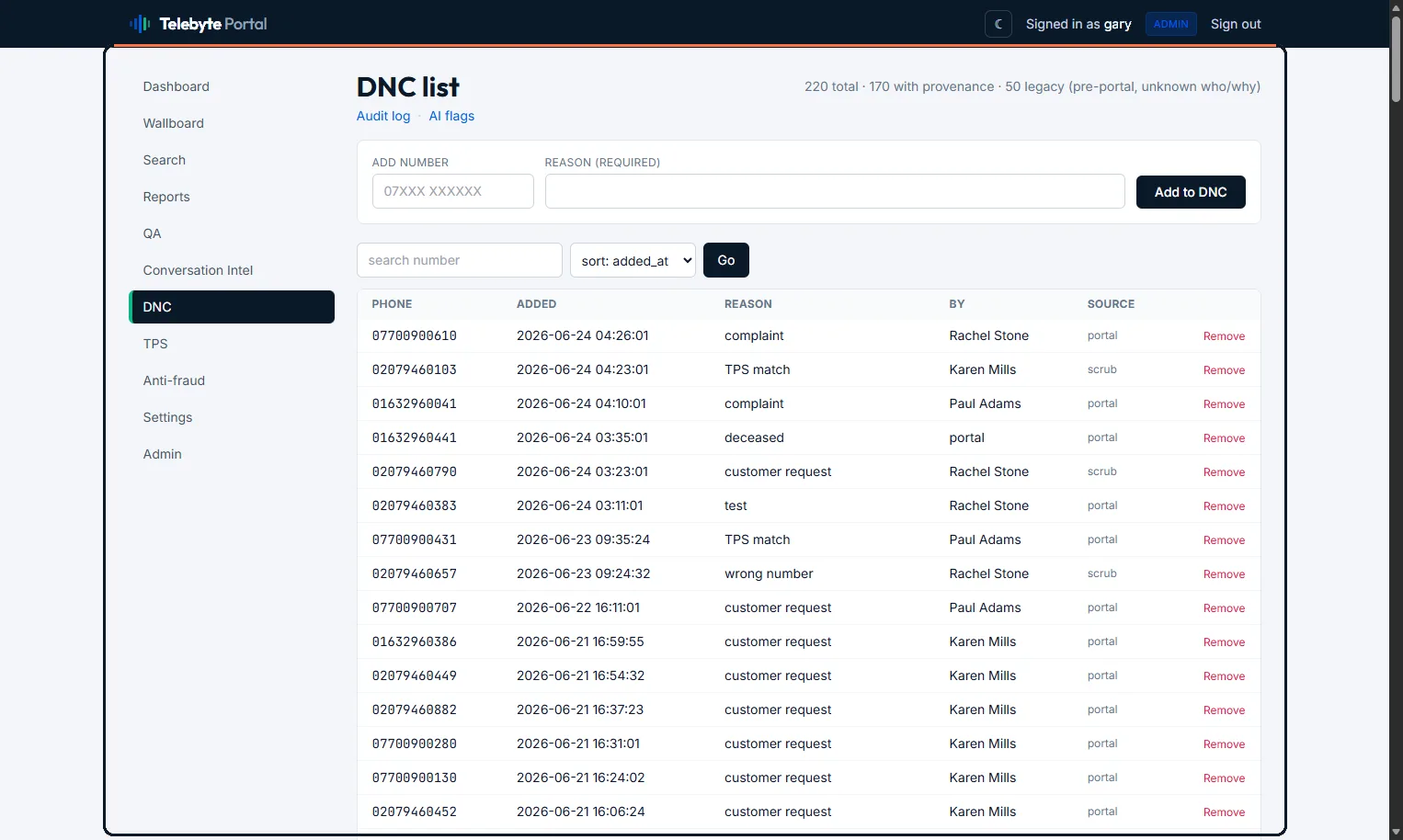Open Anti-fraud in sidebar
Image resolution: width=1403 pixels, height=840 pixels.
pyautogui.click(x=232, y=380)
